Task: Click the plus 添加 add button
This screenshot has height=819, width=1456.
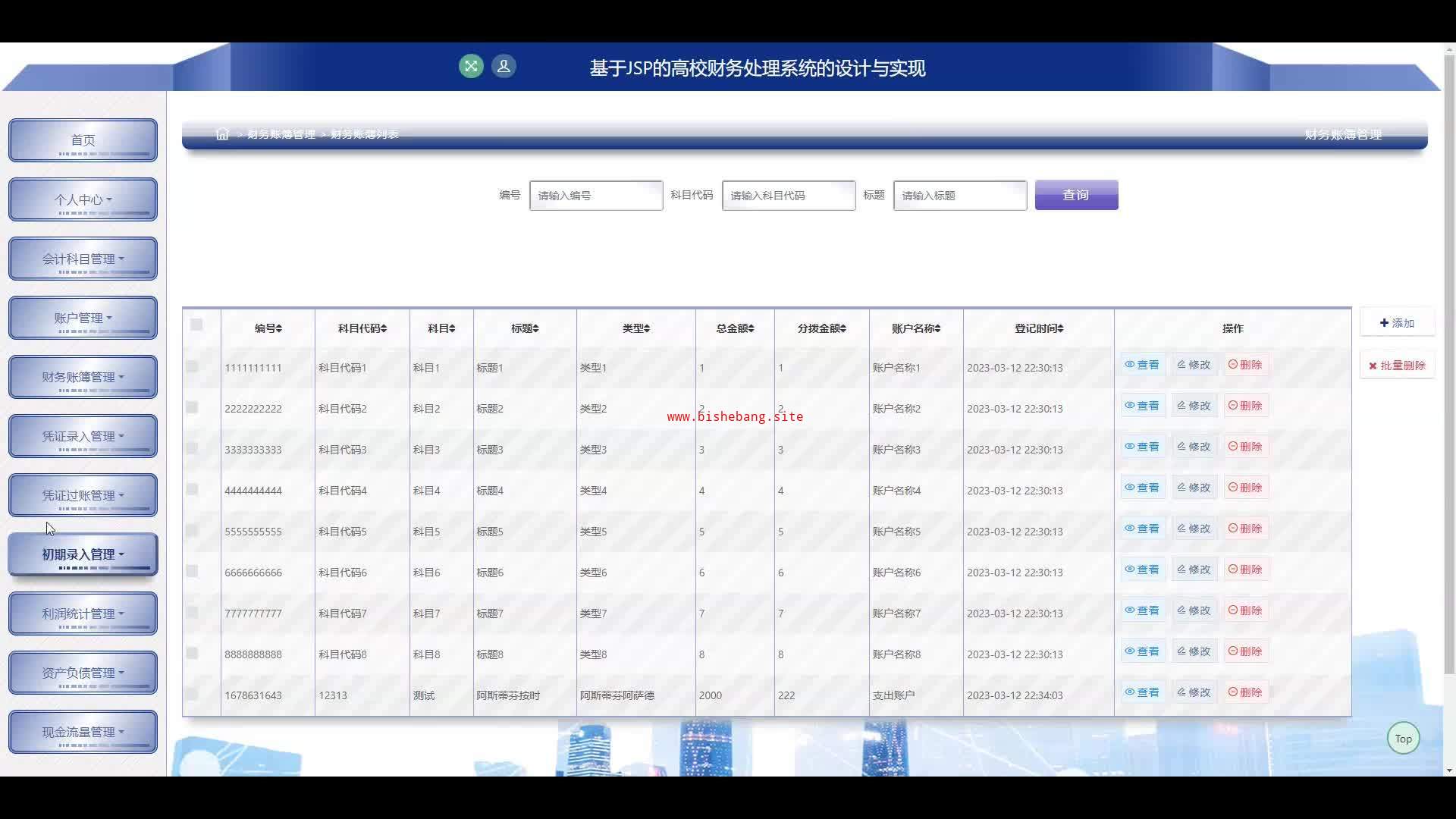Action: (1396, 323)
